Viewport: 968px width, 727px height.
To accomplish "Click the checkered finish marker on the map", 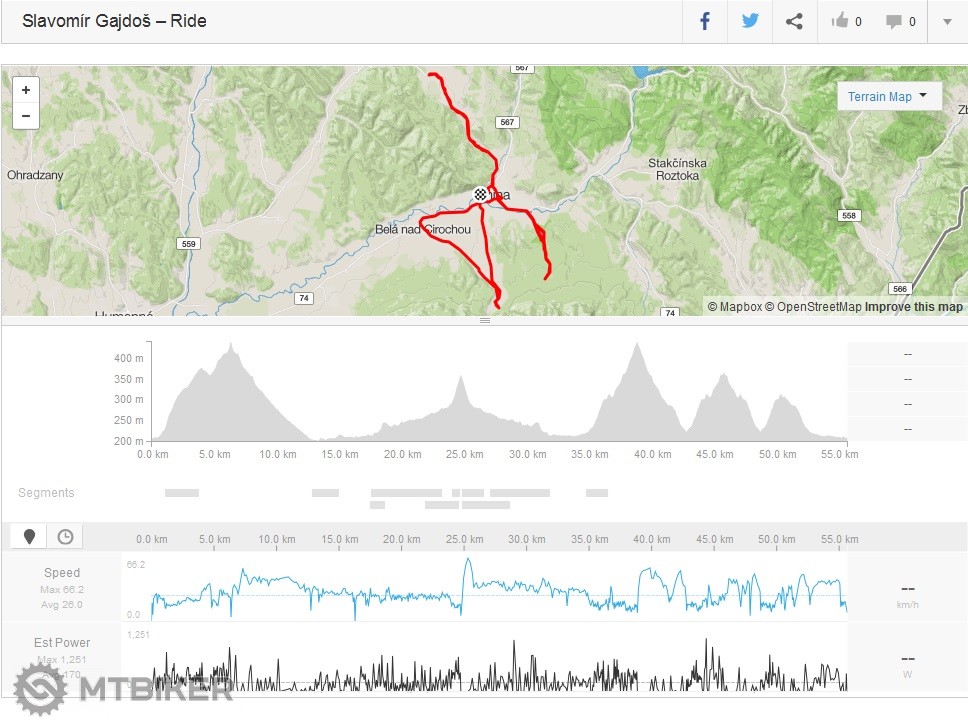I will click(481, 194).
